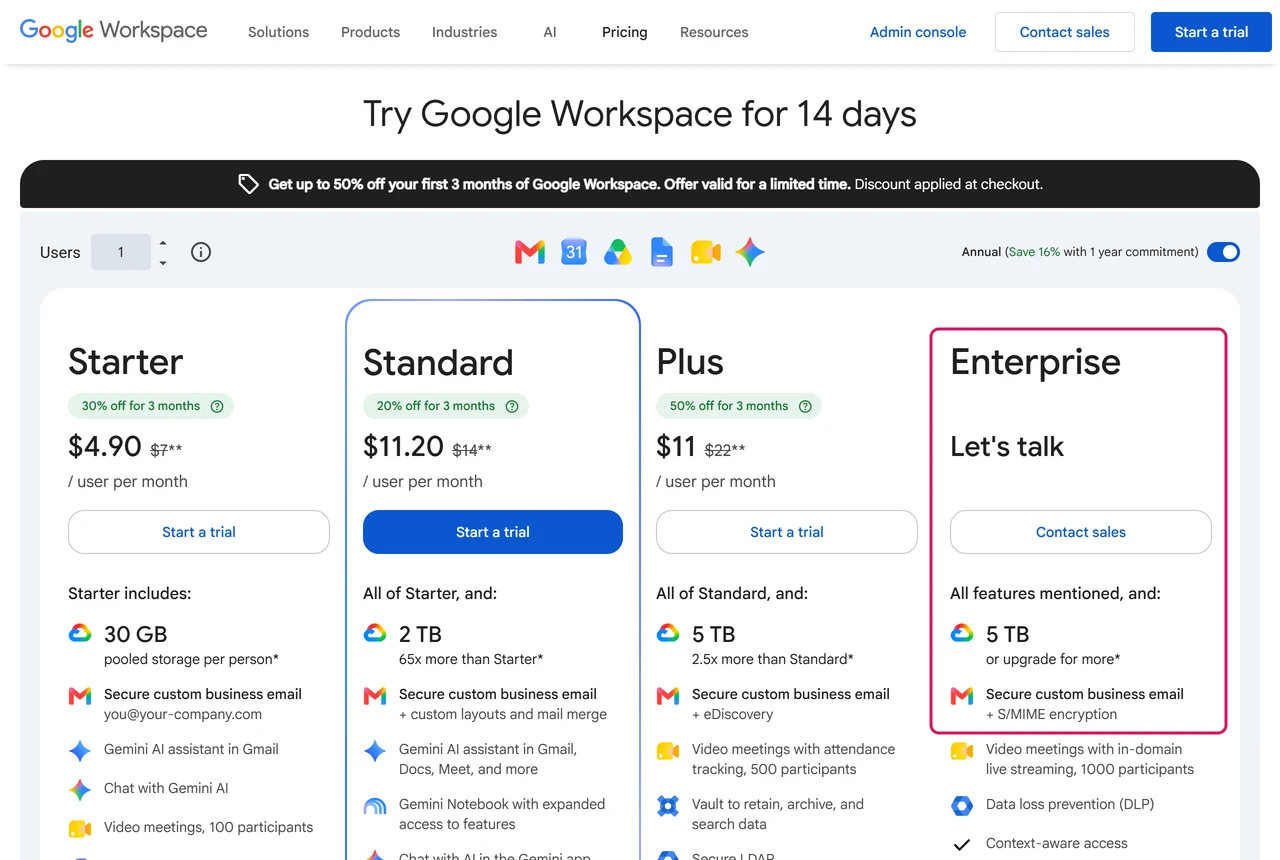Start a trial for the Plus plan

coord(787,532)
